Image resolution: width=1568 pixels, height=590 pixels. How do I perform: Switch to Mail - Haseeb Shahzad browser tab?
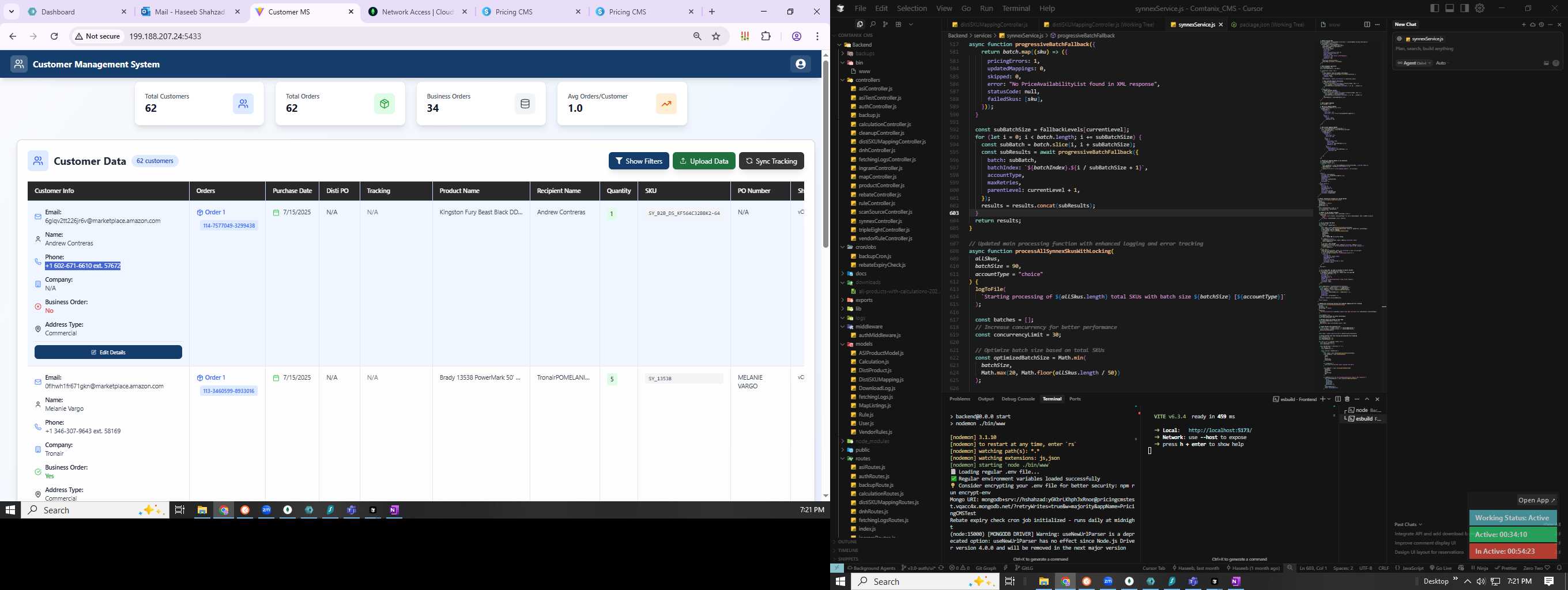tap(190, 12)
